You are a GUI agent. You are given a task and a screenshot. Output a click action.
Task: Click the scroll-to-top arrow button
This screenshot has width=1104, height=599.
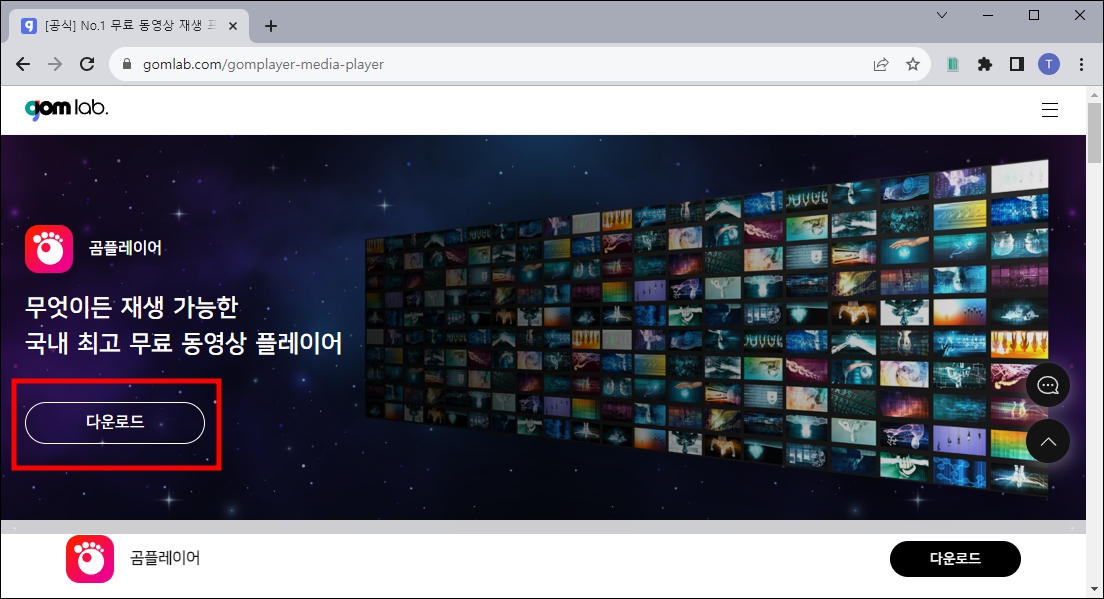pos(1048,441)
